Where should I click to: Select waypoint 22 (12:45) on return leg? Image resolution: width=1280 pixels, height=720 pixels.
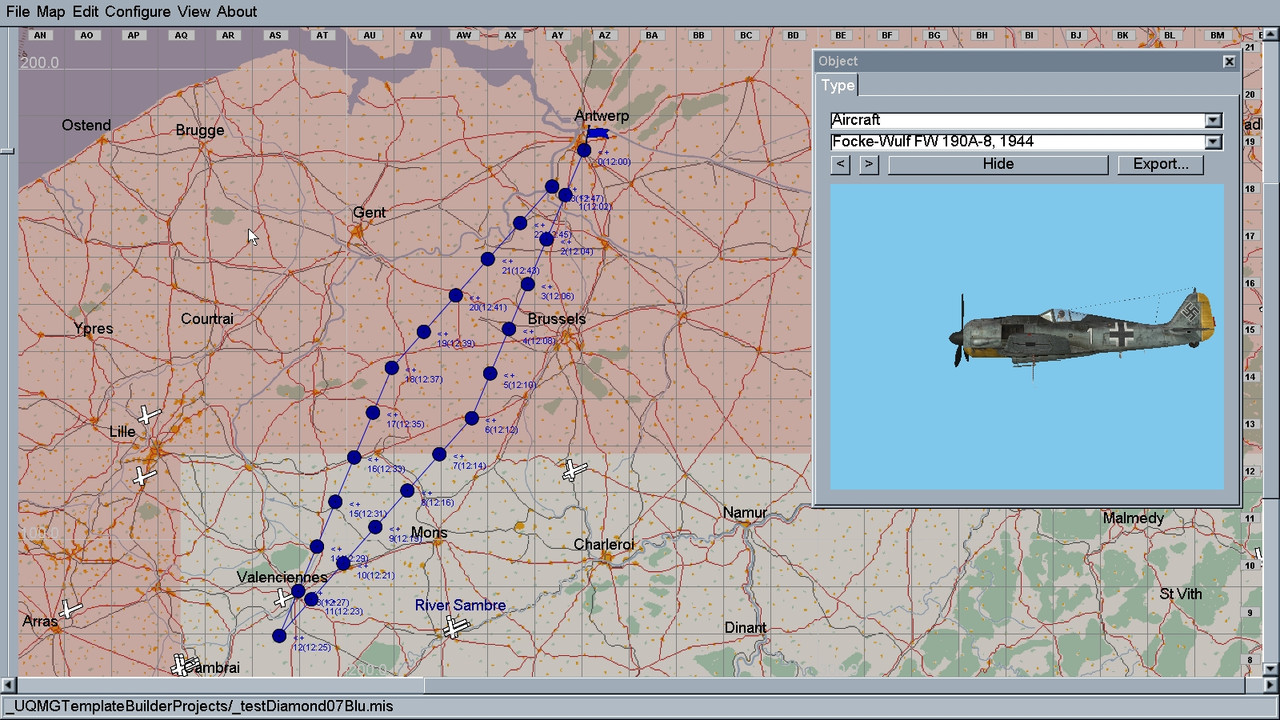coord(520,223)
